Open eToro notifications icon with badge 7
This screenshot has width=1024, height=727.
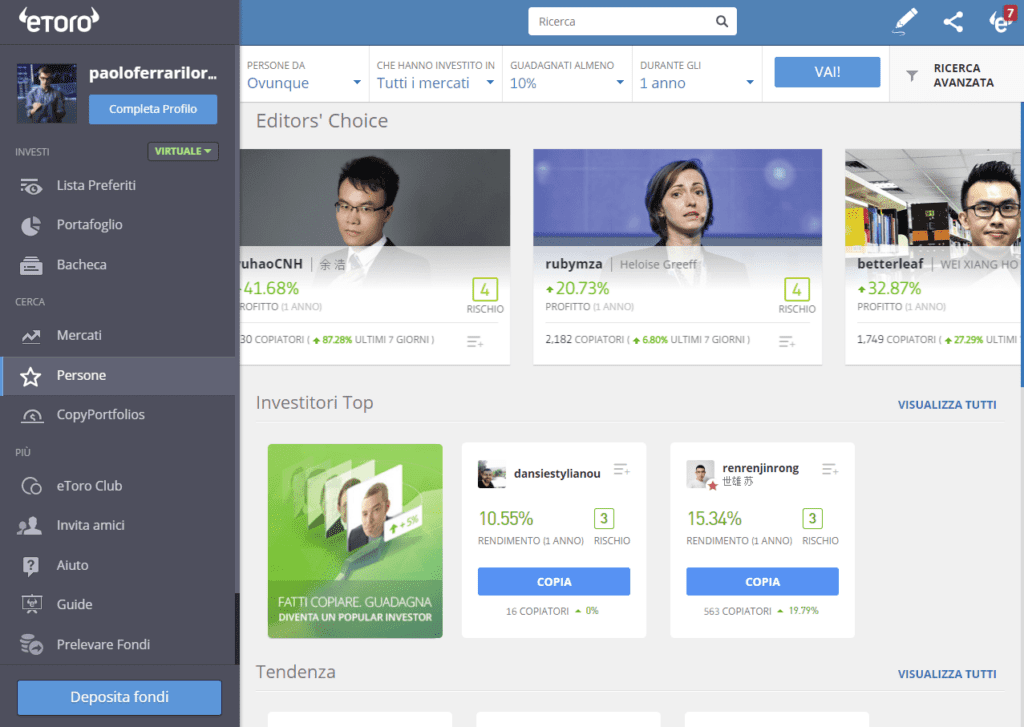pos(1001,21)
